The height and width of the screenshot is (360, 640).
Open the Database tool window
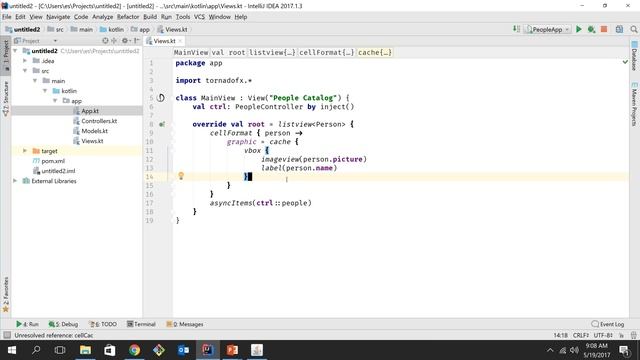pos(634,56)
